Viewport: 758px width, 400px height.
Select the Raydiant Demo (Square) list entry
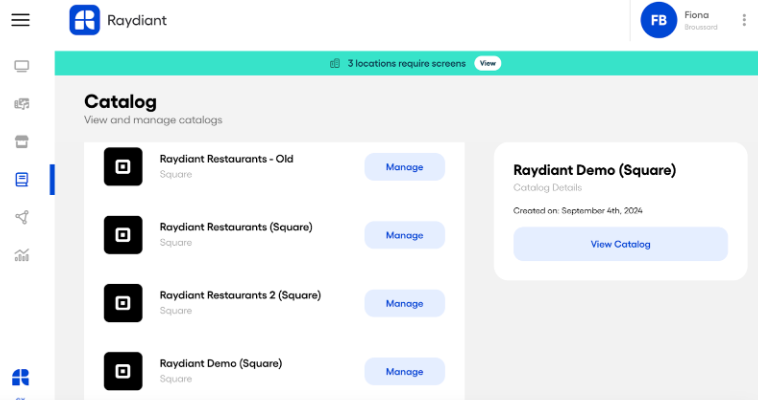[274, 371]
